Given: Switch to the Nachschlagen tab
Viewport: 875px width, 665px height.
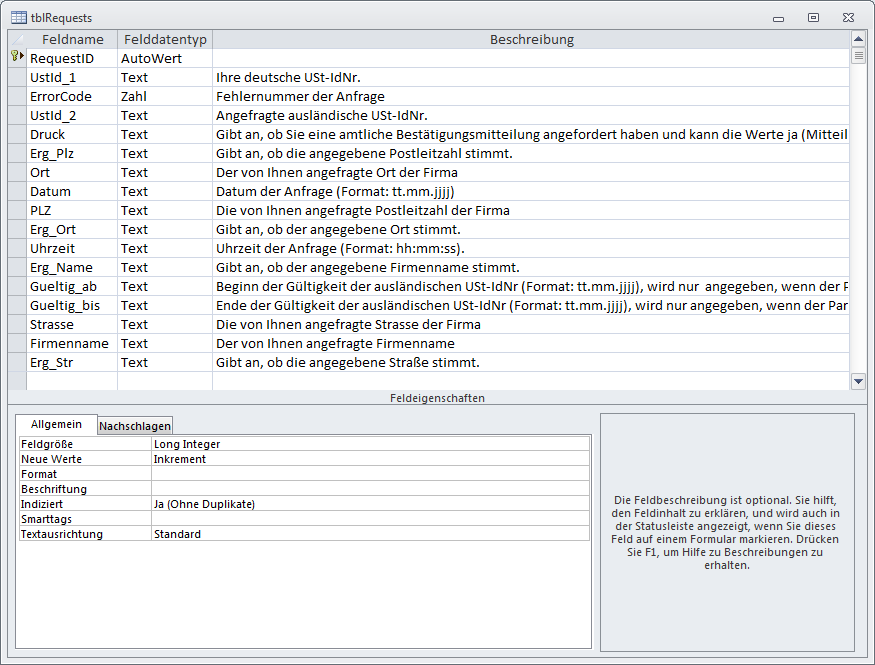Looking at the screenshot, I should [x=135, y=426].
